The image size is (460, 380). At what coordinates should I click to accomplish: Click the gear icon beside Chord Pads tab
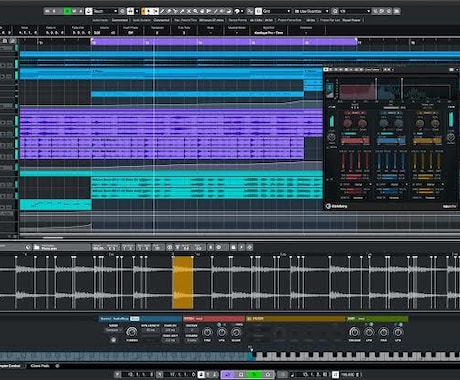tap(57, 366)
